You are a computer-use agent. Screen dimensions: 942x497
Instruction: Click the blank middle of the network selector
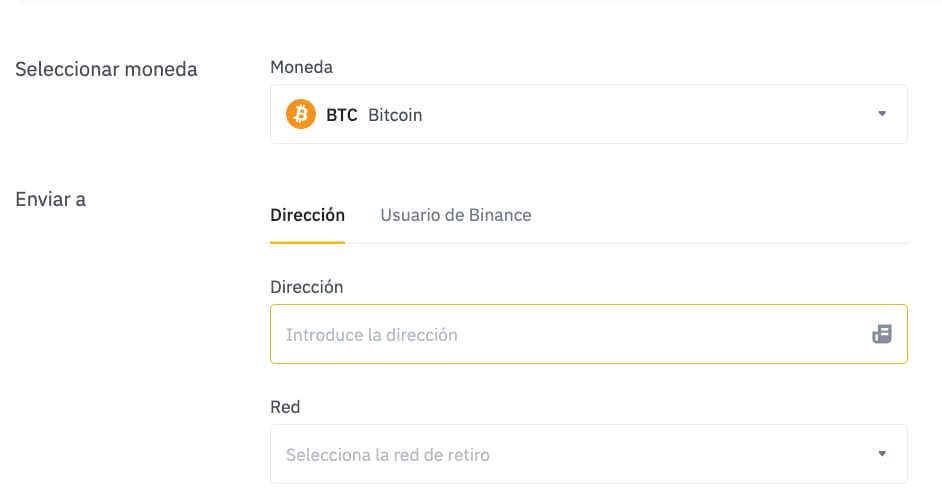pyautogui.click(x=680, y=454)
